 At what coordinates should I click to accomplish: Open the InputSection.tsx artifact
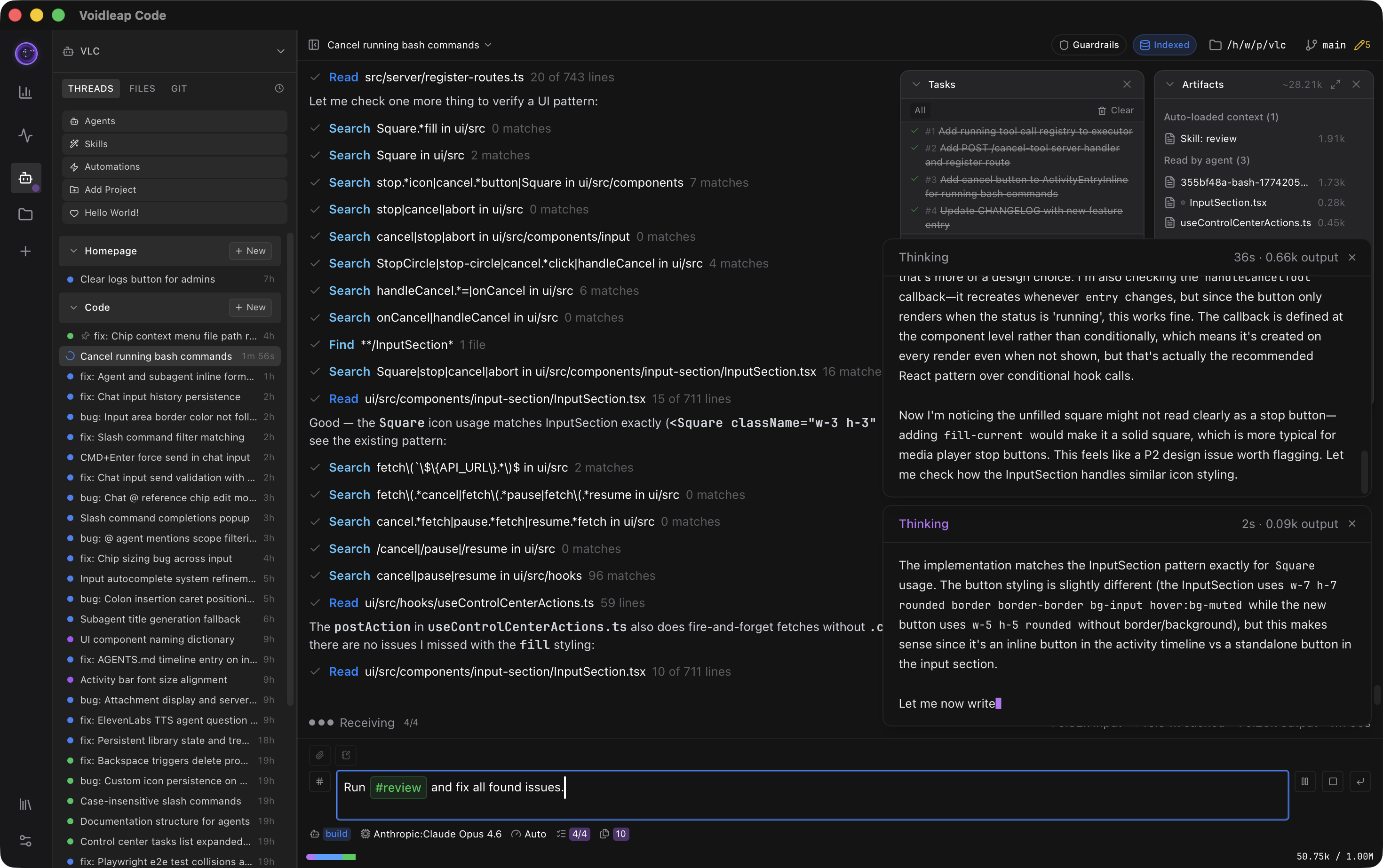1227,203
